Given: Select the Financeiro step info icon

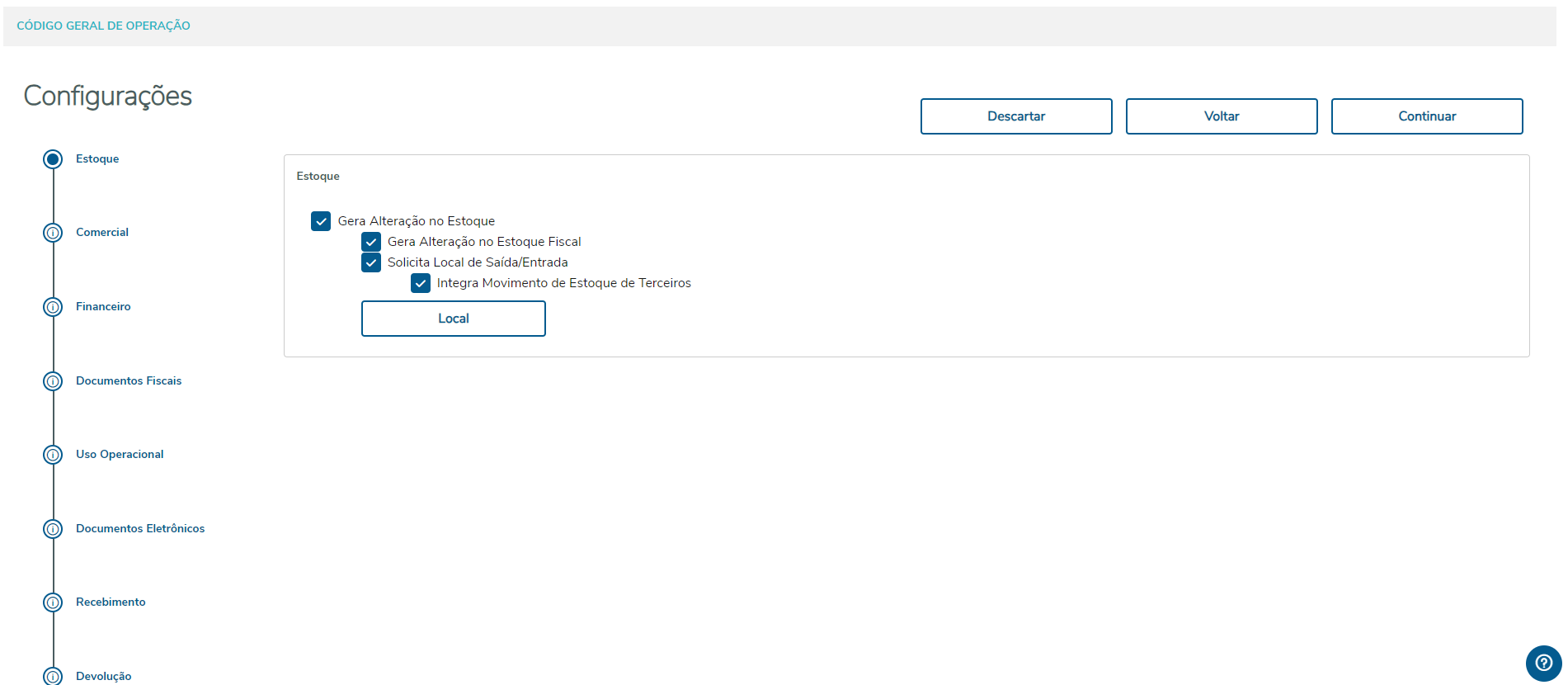Looking at the screenshot, I should [53, 307].
